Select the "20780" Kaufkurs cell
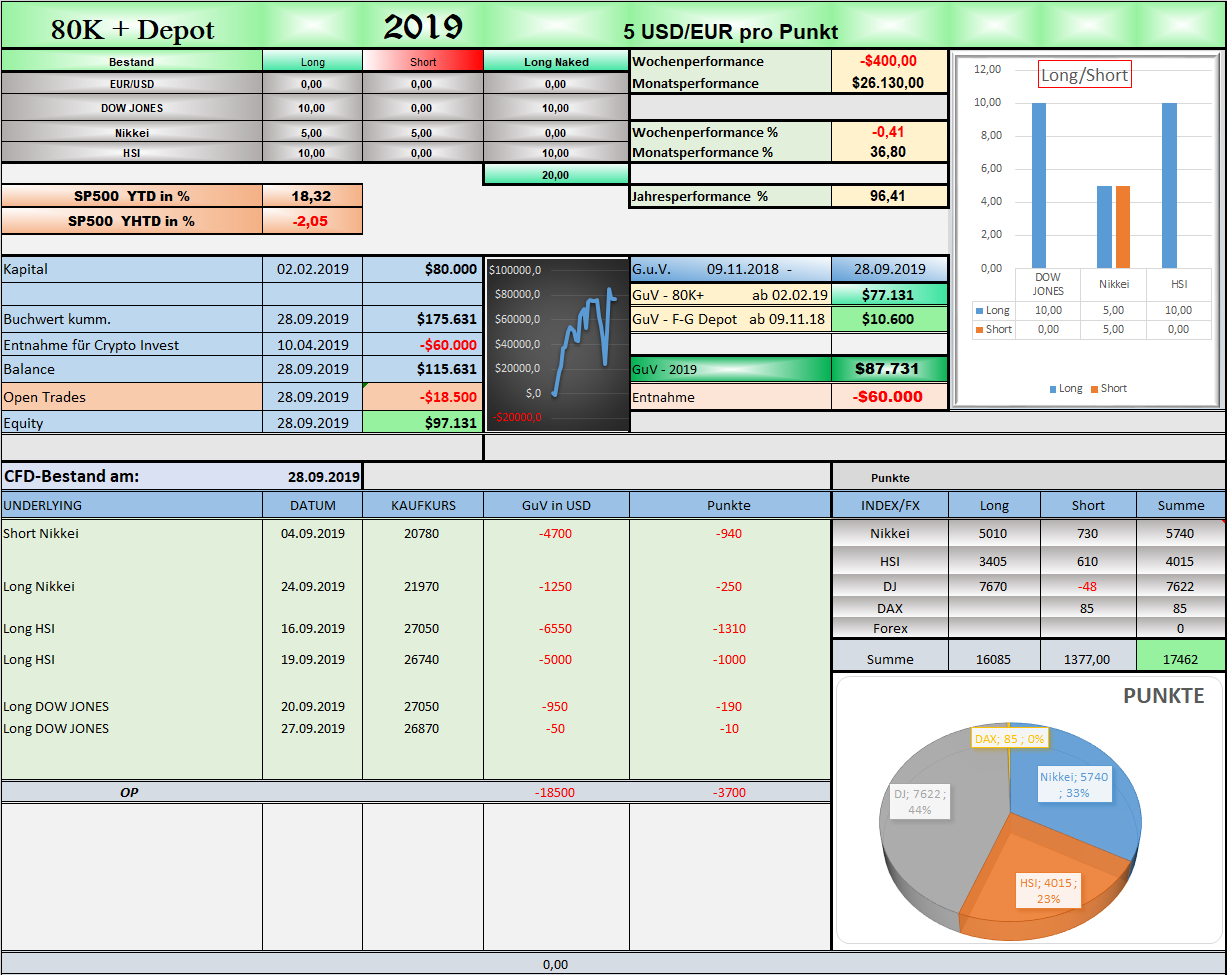 click(421, 533)
